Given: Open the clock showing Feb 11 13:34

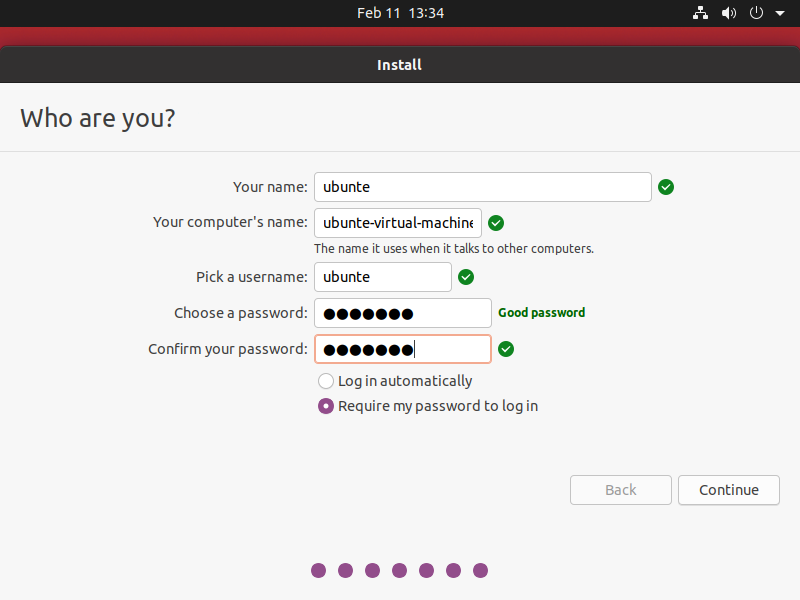Looking at the screenshot, I should 400,13.
